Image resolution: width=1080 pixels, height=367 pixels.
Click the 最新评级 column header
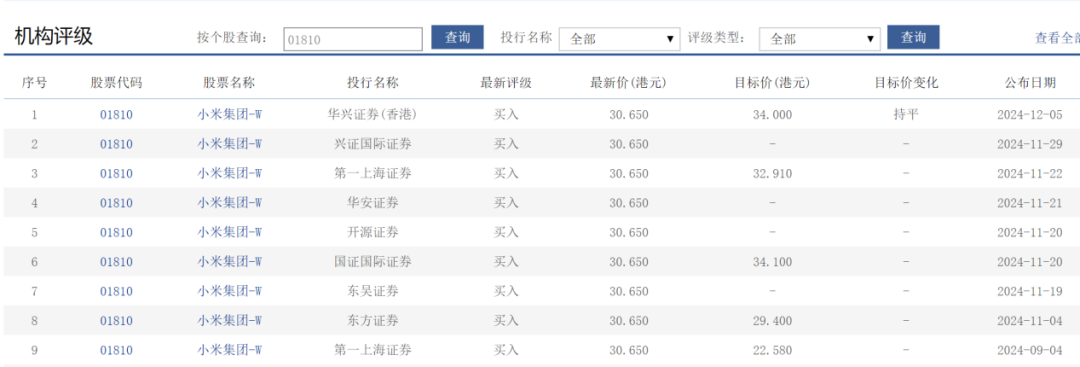pos(506,83)
